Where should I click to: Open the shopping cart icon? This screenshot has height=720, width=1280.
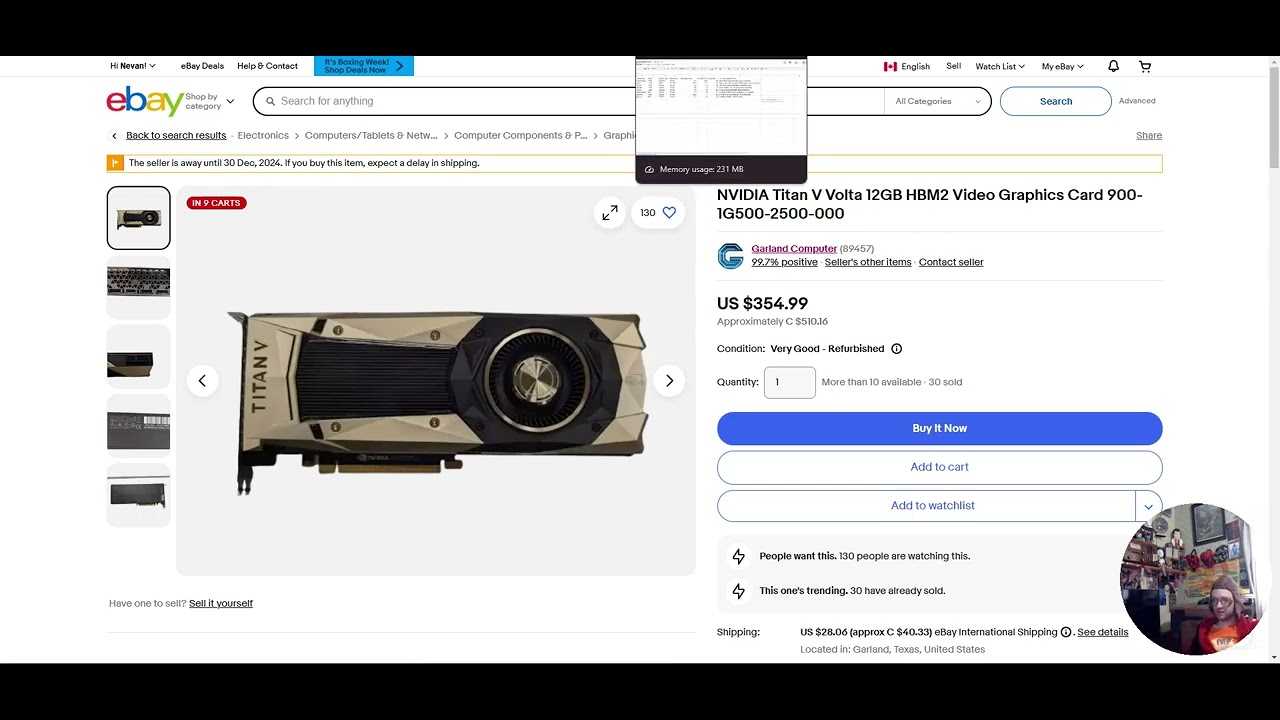coord(1145,66)
